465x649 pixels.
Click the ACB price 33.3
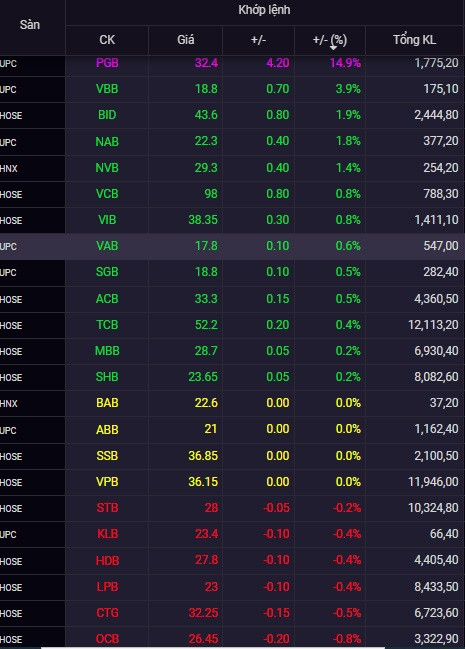[x=206, y=299]
